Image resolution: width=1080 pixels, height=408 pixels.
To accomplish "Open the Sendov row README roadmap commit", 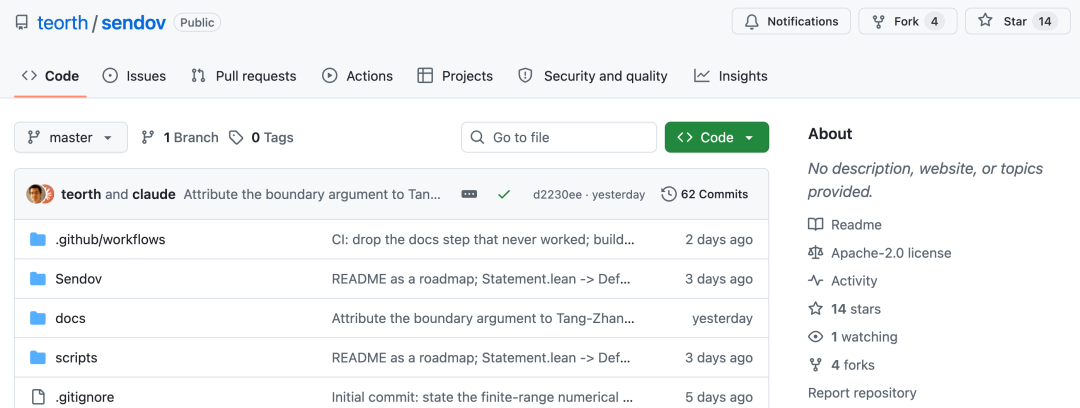I will point(481,279).
